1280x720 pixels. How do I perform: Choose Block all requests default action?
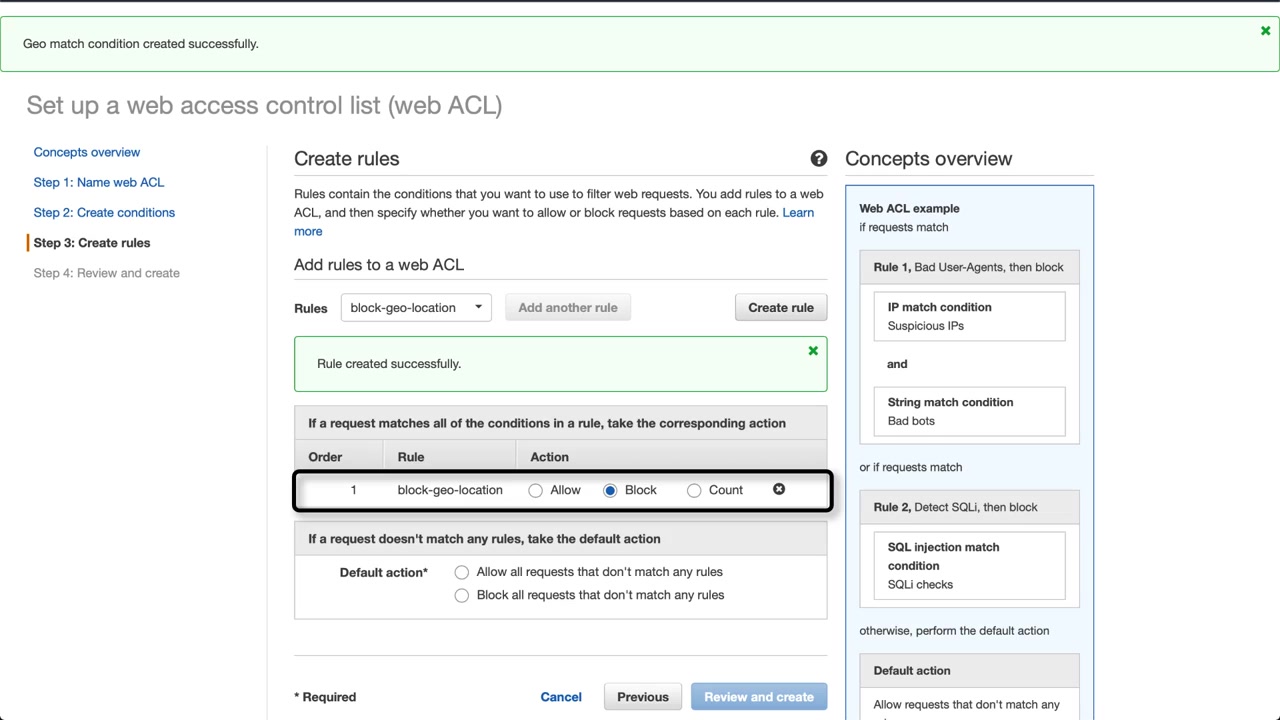[x=461, y=595]
